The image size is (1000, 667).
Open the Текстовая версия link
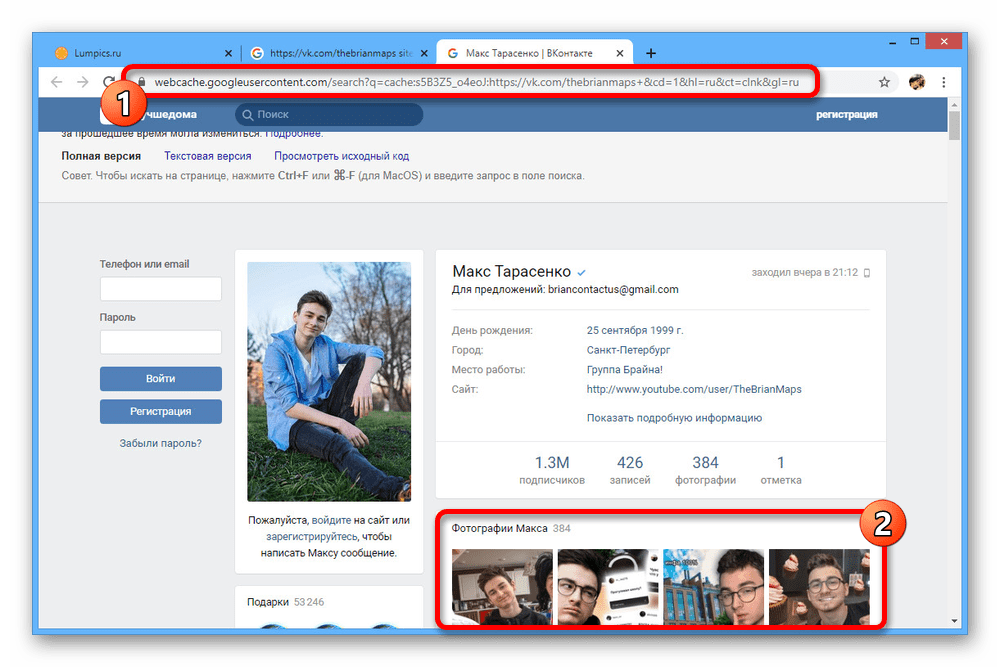(x=207, y=156)
